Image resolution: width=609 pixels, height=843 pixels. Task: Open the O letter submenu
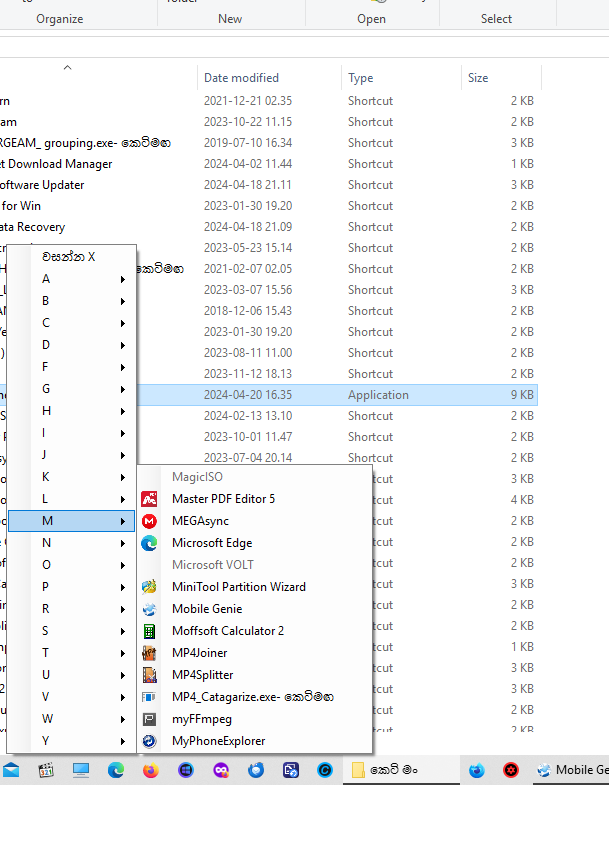click(x=71, y=565)
